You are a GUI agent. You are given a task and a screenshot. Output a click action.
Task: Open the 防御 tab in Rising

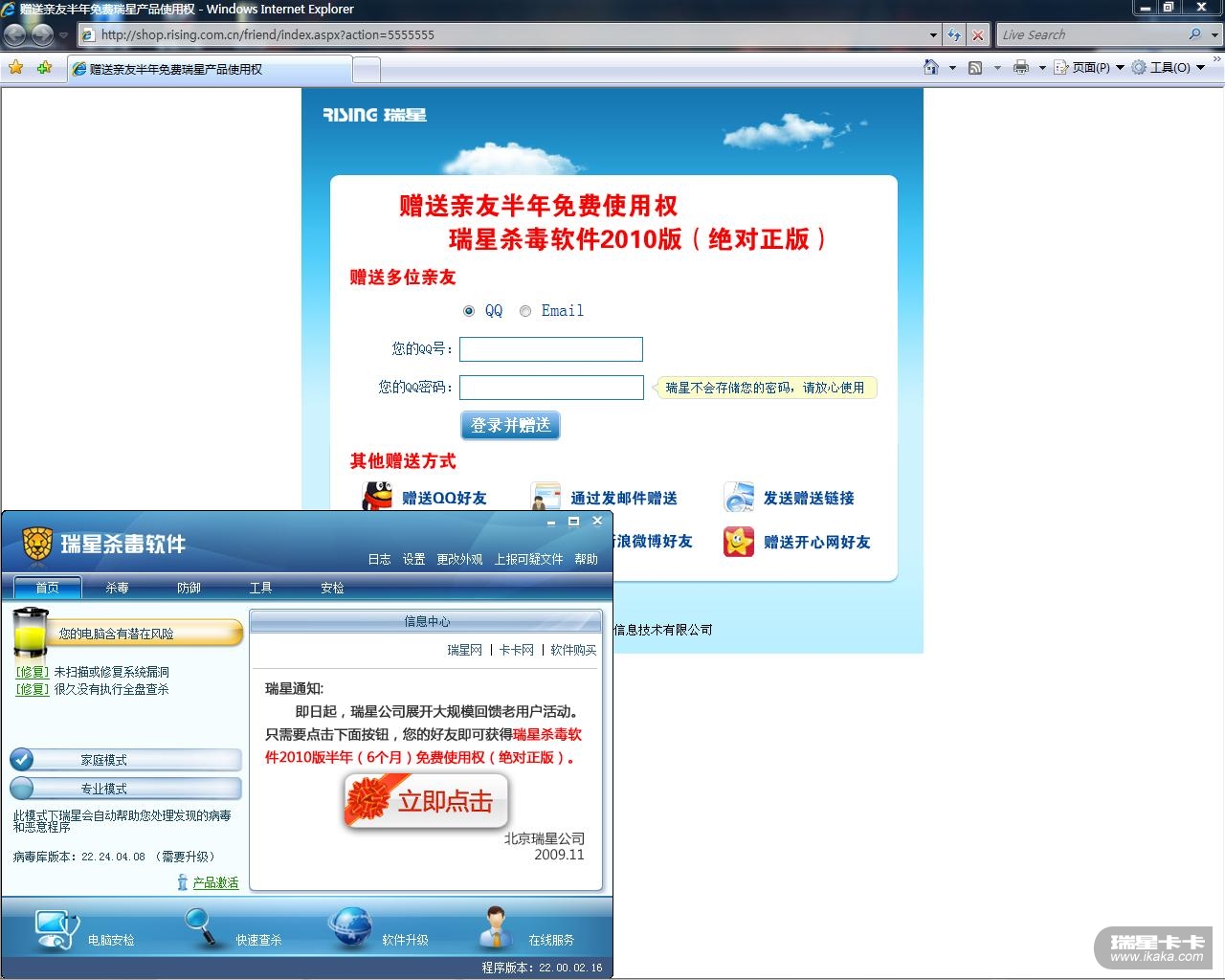pyautogui.click(x=189, y=588)
